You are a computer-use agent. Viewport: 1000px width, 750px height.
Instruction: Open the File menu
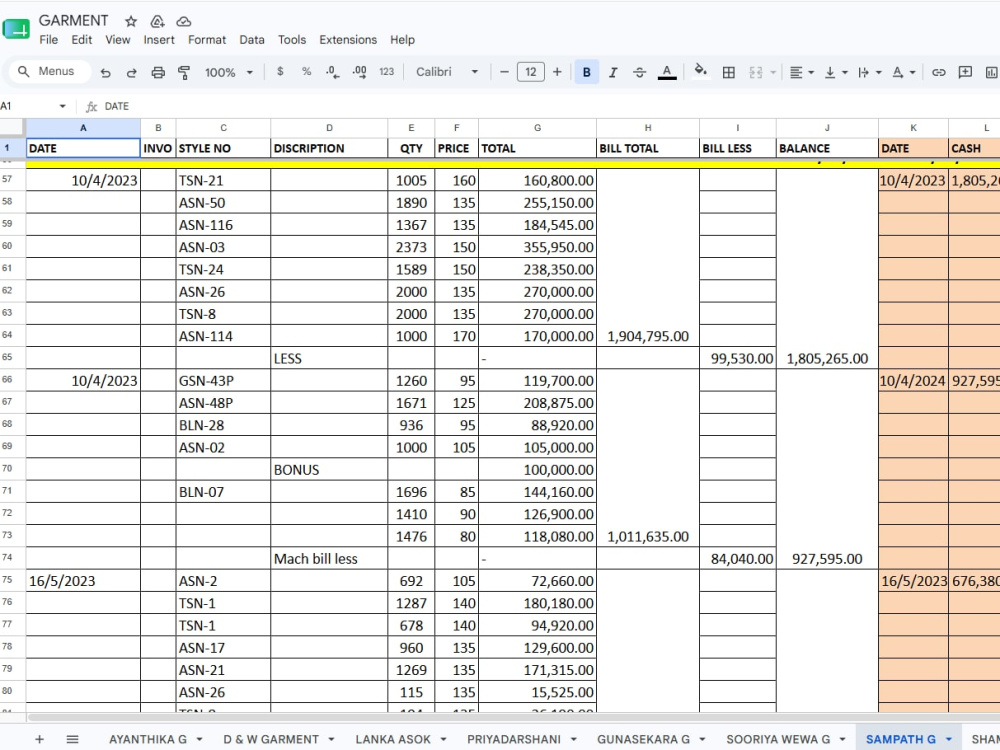pos(48,40)
